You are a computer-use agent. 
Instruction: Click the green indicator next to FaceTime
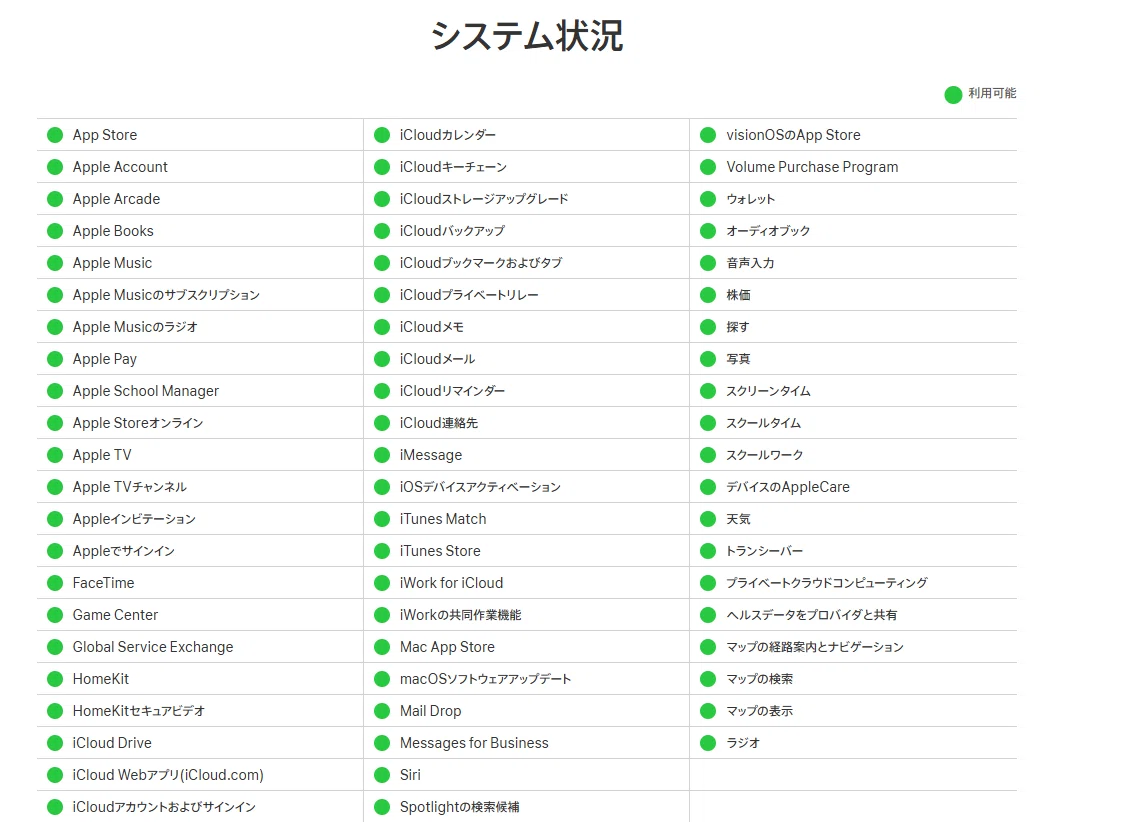tap(55, 583)
